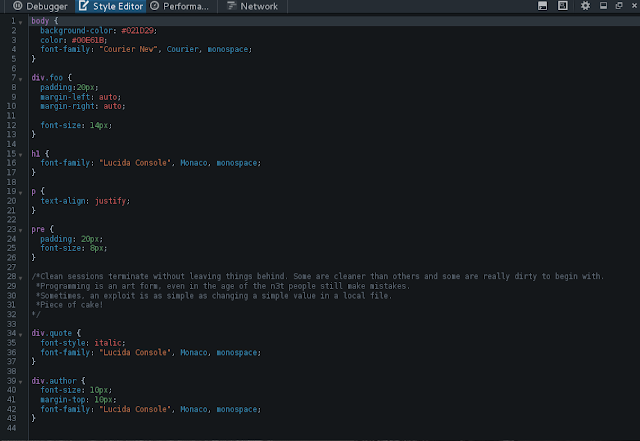Open the developer tools settings gear
640x441 pixels.
click(585, 6)
